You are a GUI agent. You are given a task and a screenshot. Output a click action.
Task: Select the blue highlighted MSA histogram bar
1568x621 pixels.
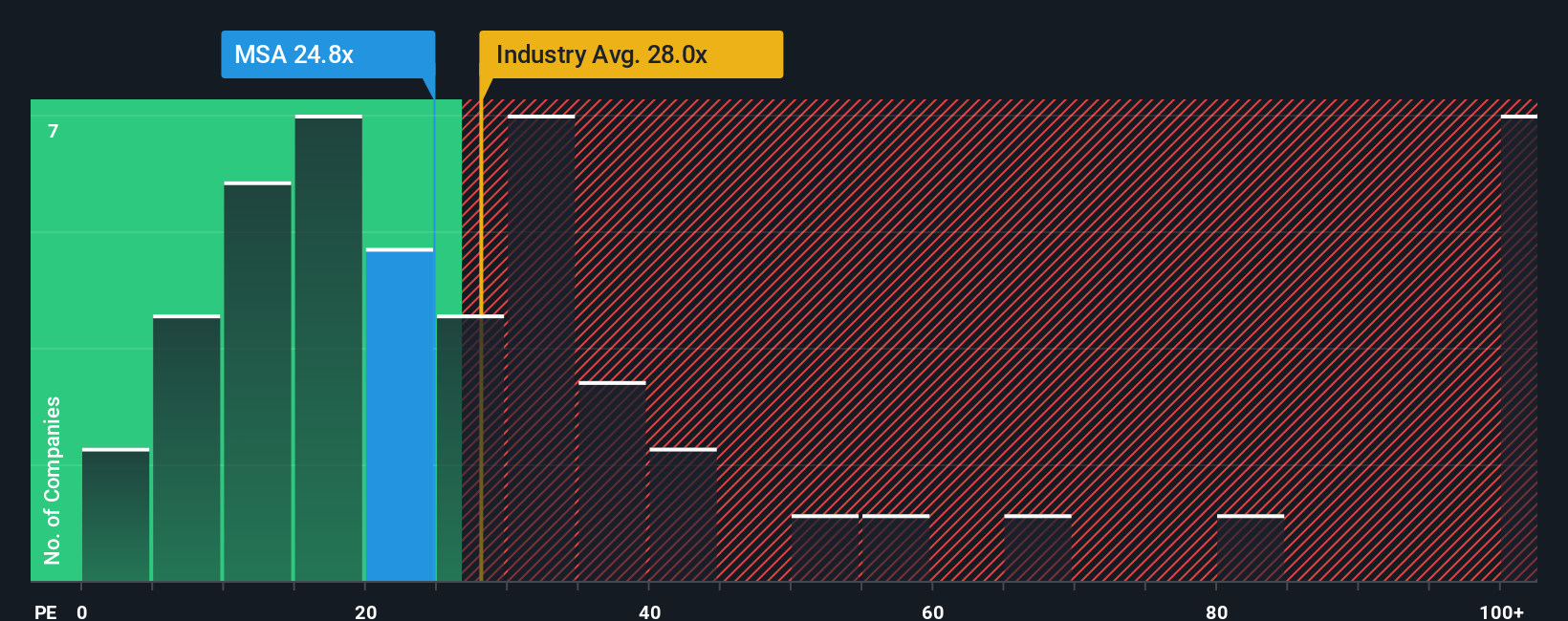(400, 415)
